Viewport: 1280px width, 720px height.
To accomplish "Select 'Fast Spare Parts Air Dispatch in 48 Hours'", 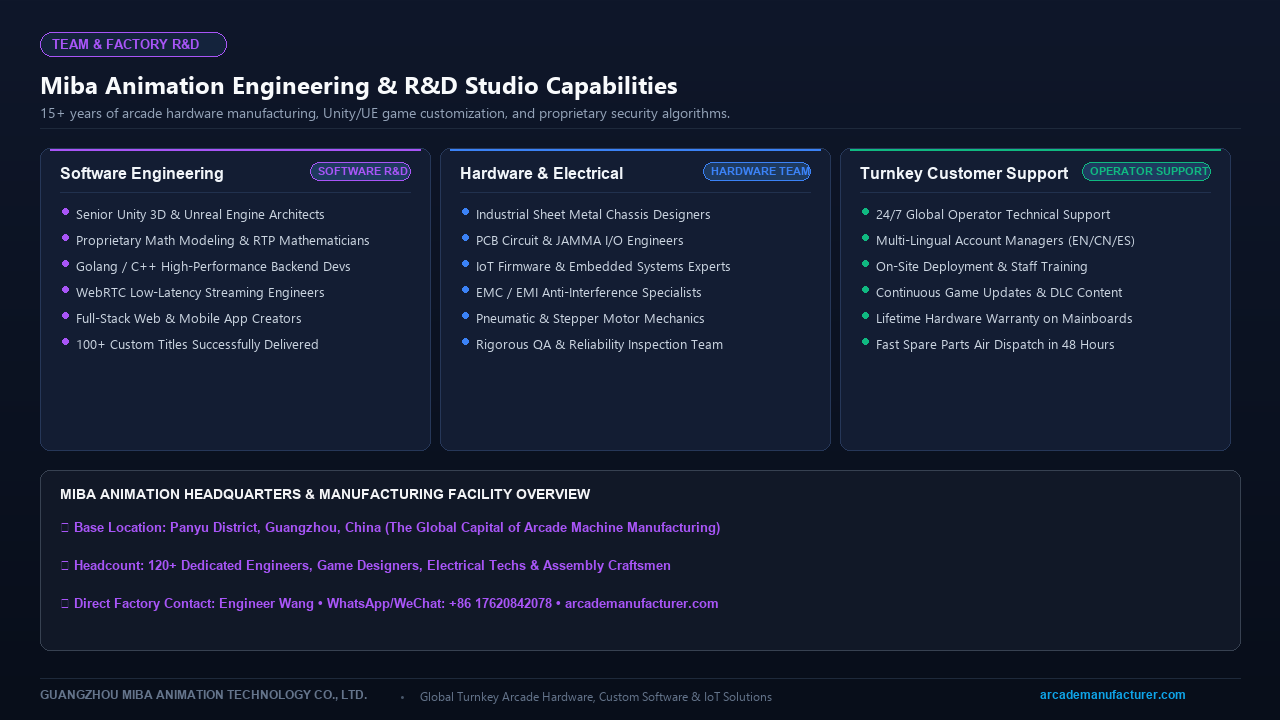I will click(x=995, y=345).
